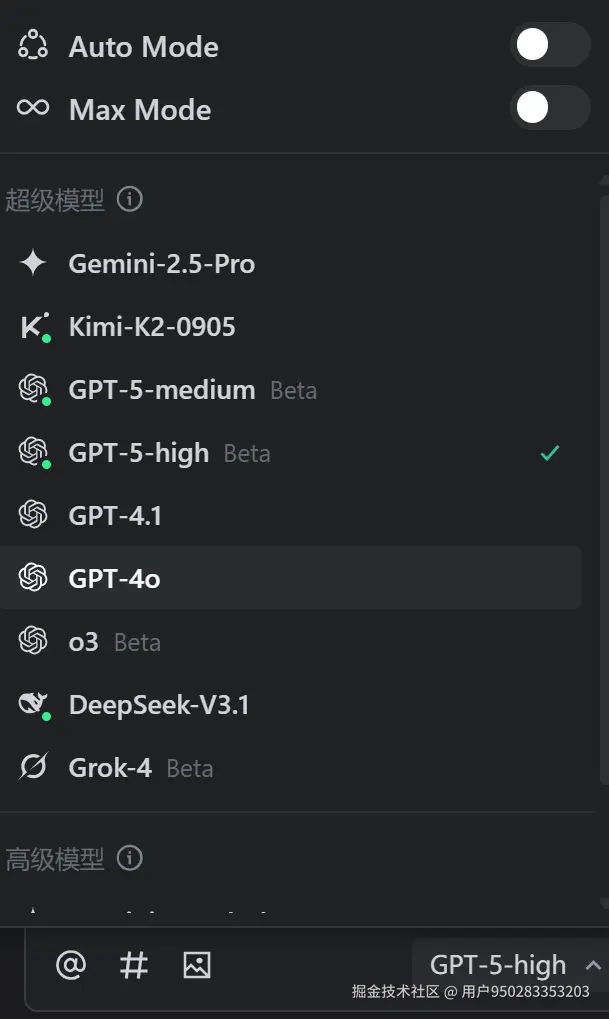Viewport: 609px width, 1019px height.
Task: Click the Gemini sparkle icon
Action: point(33,264)
